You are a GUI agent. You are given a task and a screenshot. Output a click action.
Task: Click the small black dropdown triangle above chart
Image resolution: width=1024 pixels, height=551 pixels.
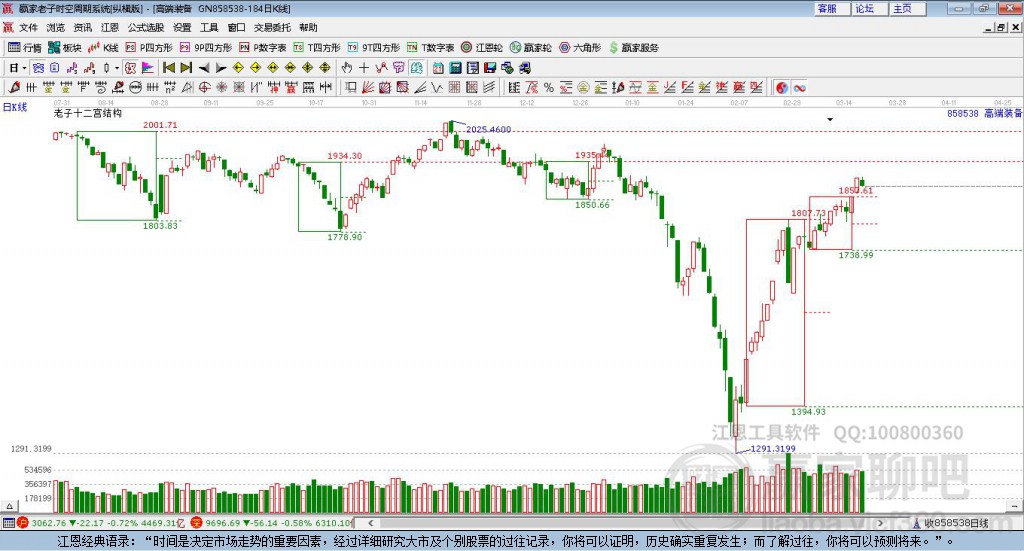point(830,119)
